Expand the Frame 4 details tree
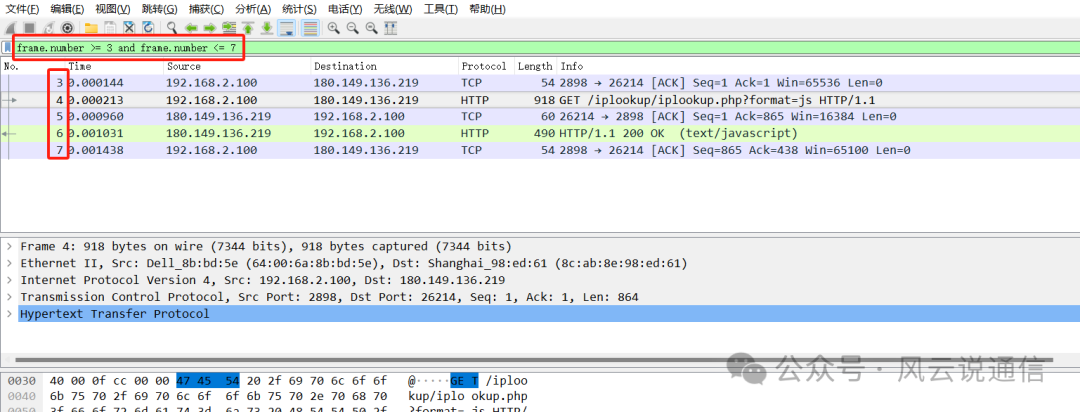This screenshot has height=412, width=1080. point(10,246)
